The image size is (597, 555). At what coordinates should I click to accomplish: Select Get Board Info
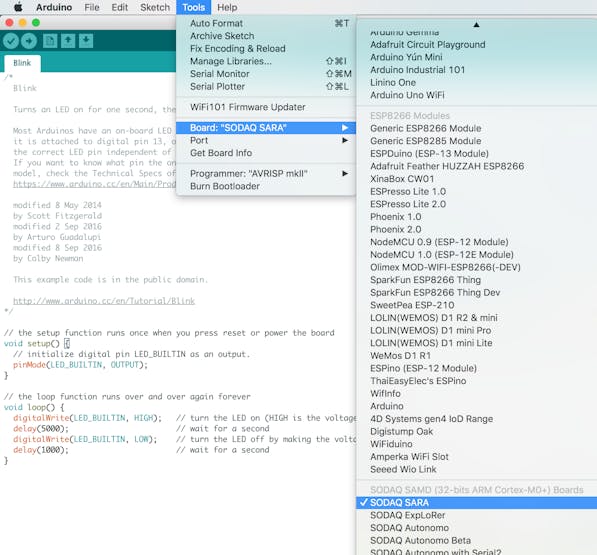pos(266,153)
